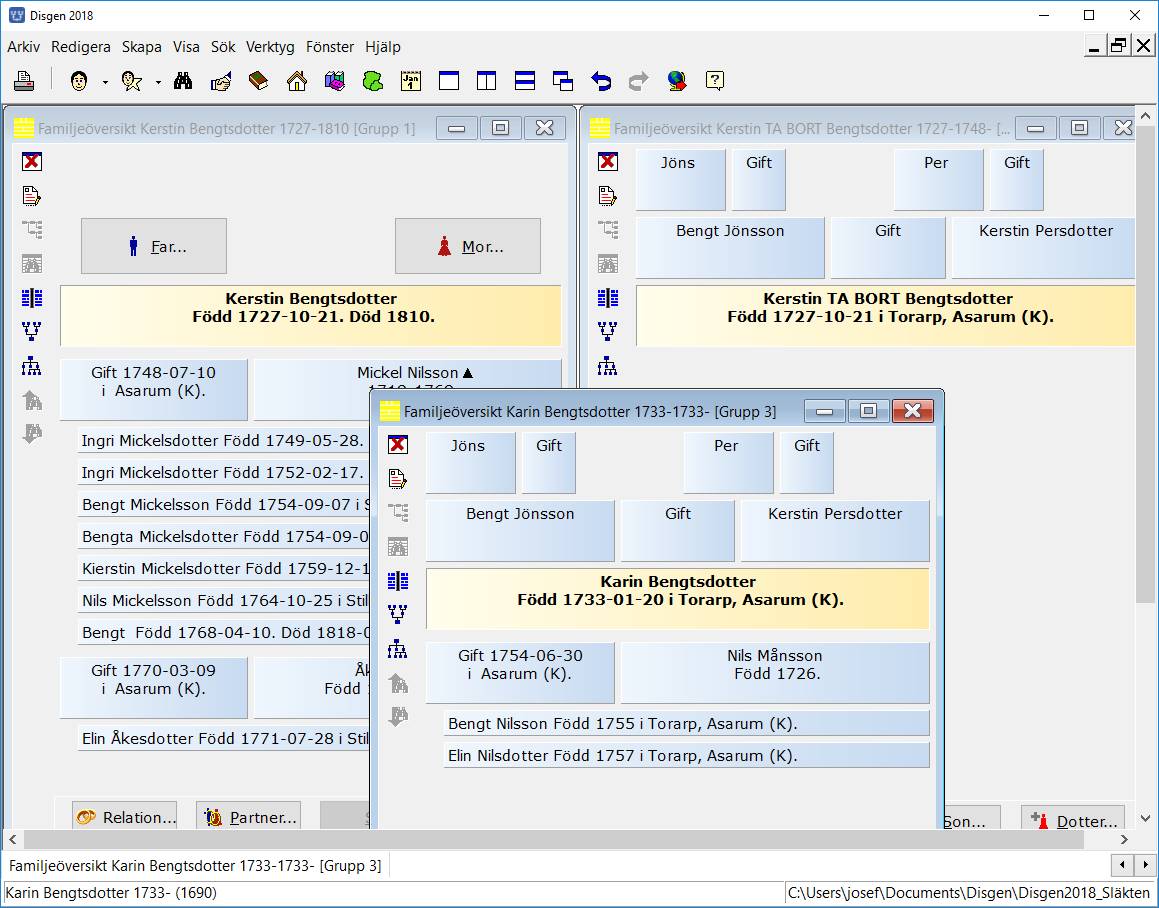Open ancestor tree icon in Karin Bengtsdotter window
Viewport: 1159px width, 908px height.
pos(398,614)
